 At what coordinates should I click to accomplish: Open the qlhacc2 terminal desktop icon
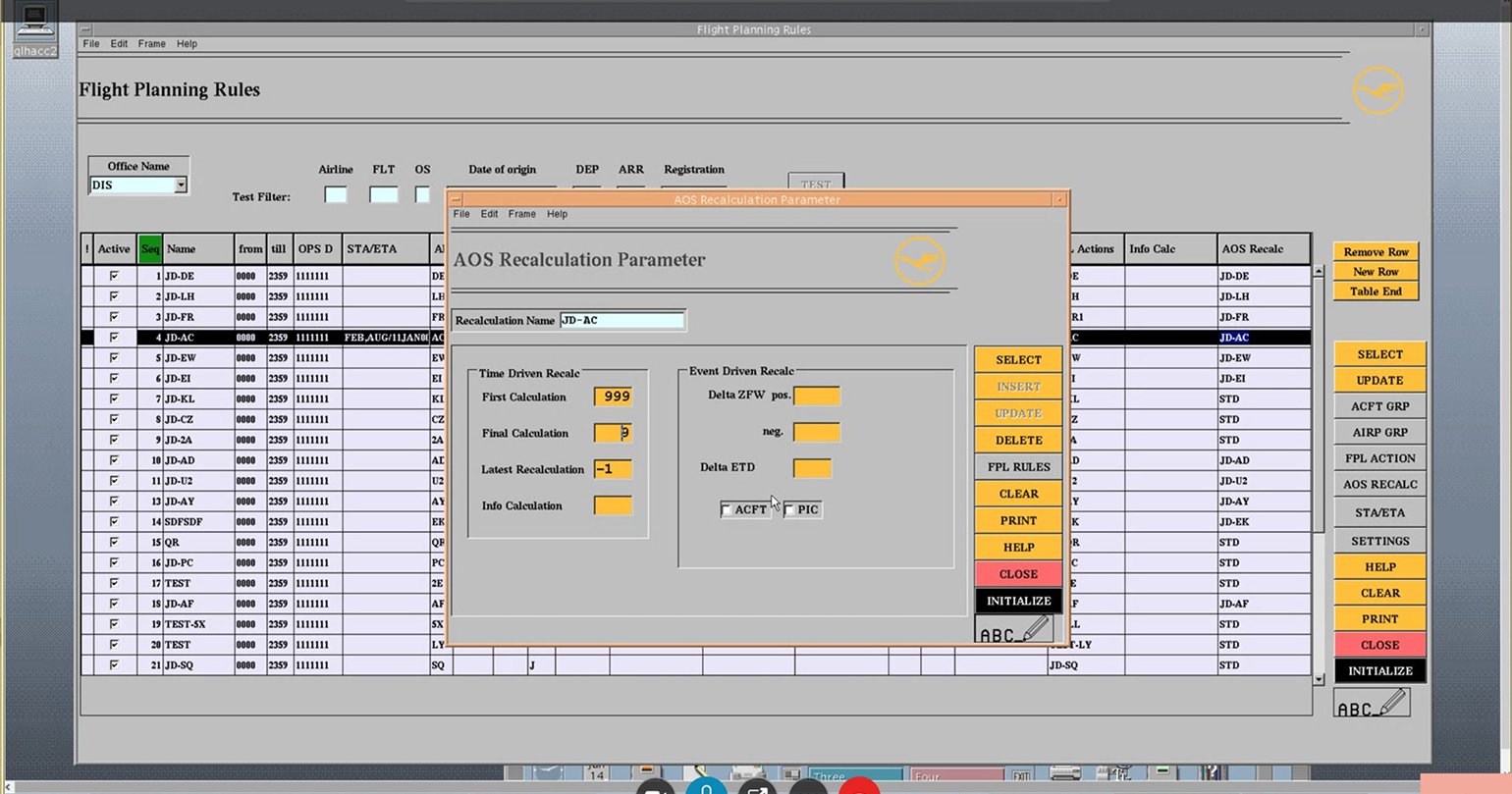(34, 30)
